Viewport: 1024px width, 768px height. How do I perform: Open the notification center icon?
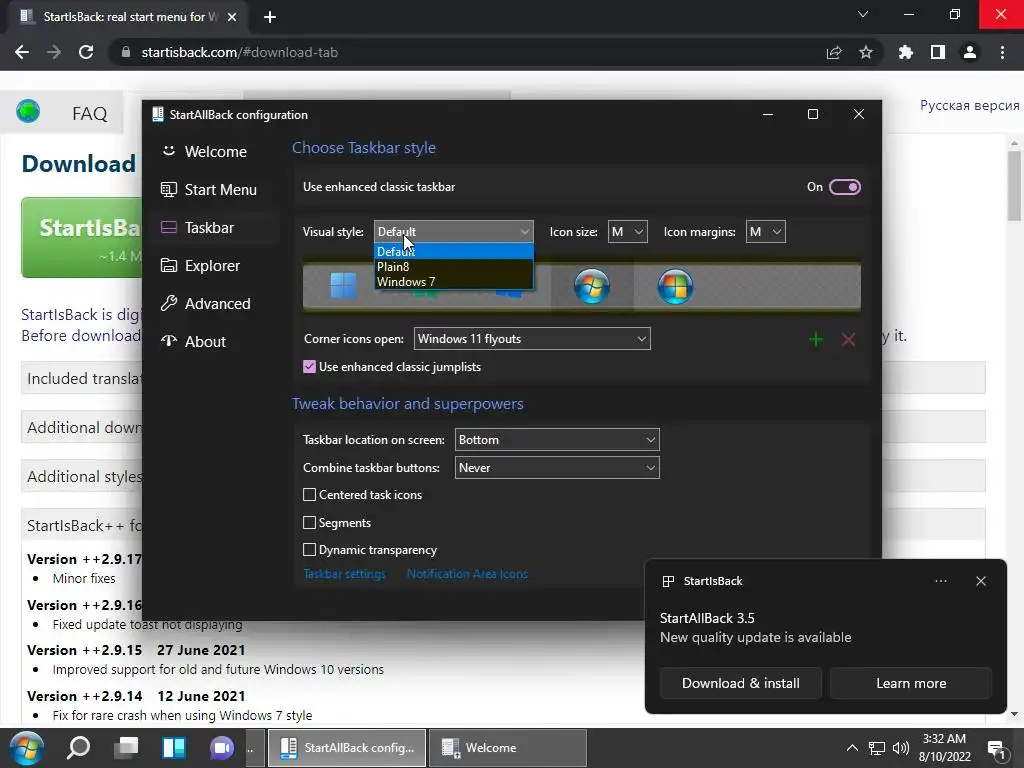click(997, 749)
